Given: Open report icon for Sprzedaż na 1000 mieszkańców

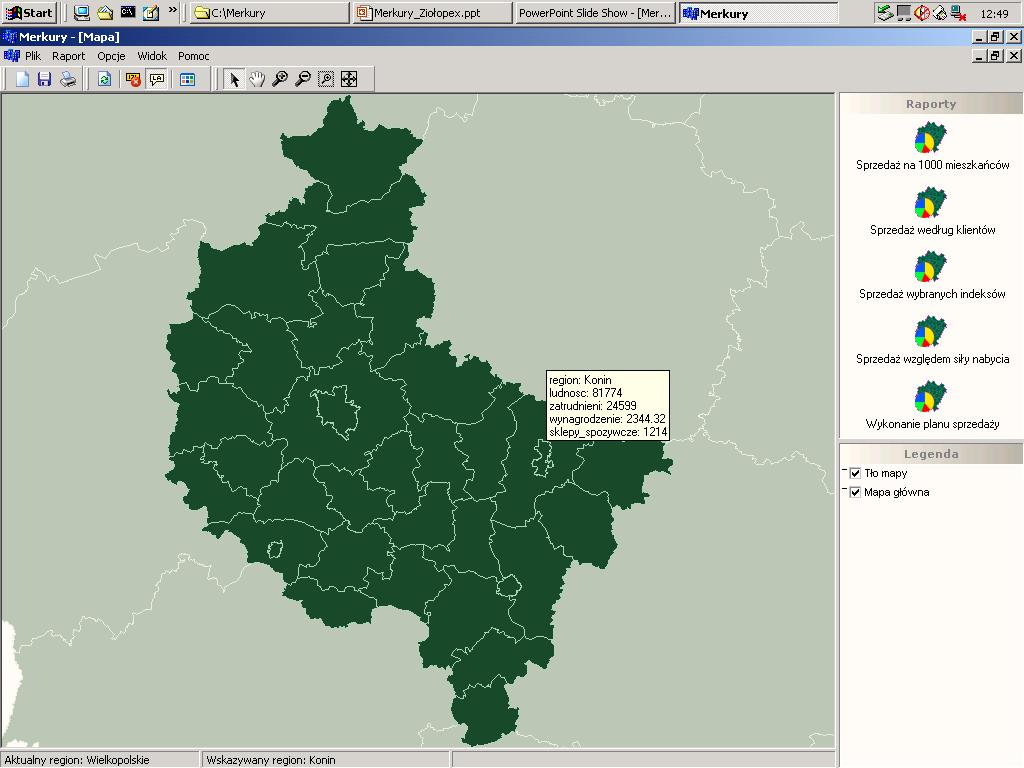Looking at the screenshot, I should coord(931,138).
